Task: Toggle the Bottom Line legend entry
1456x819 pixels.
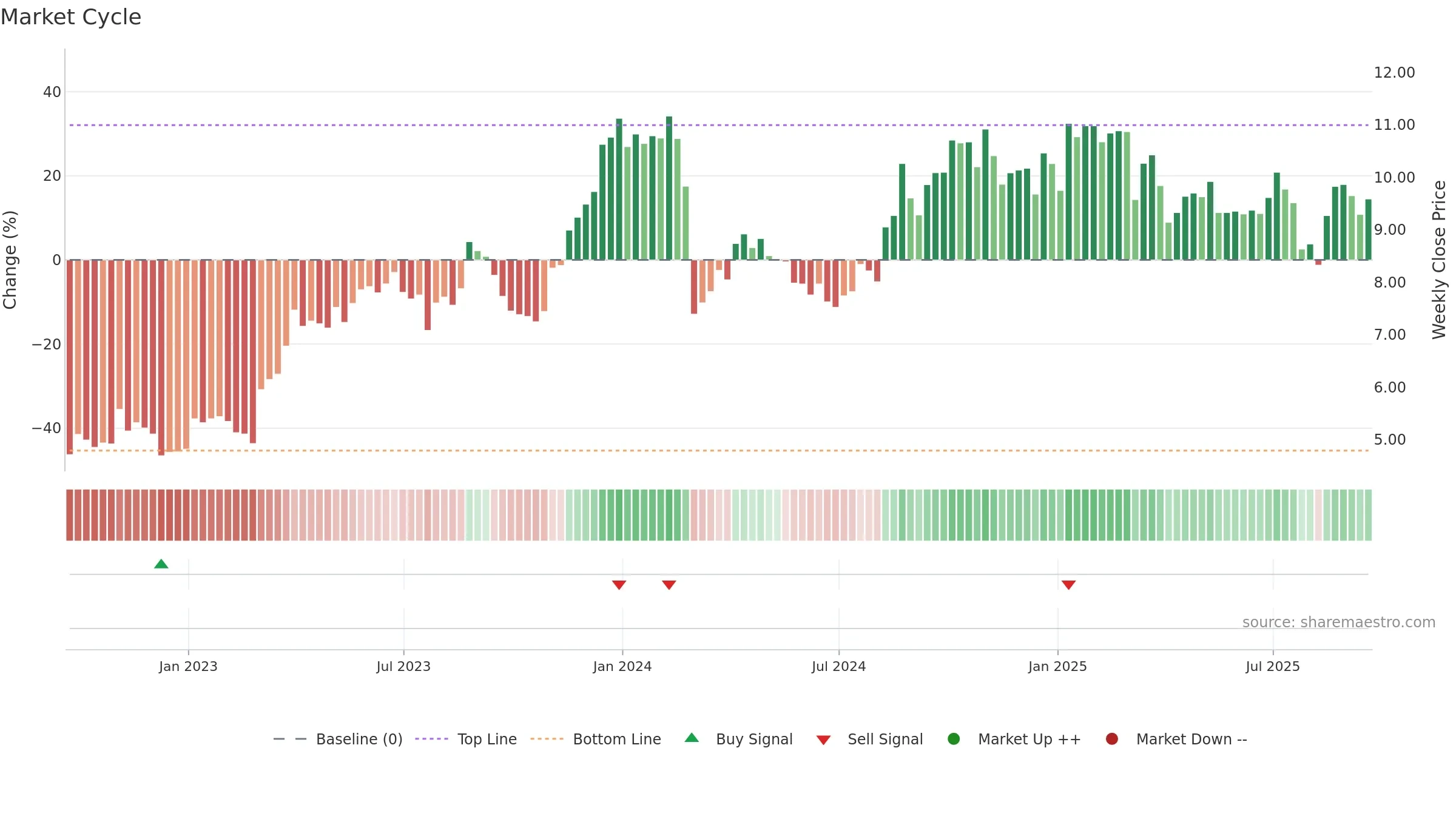Action: coord(596,739)
